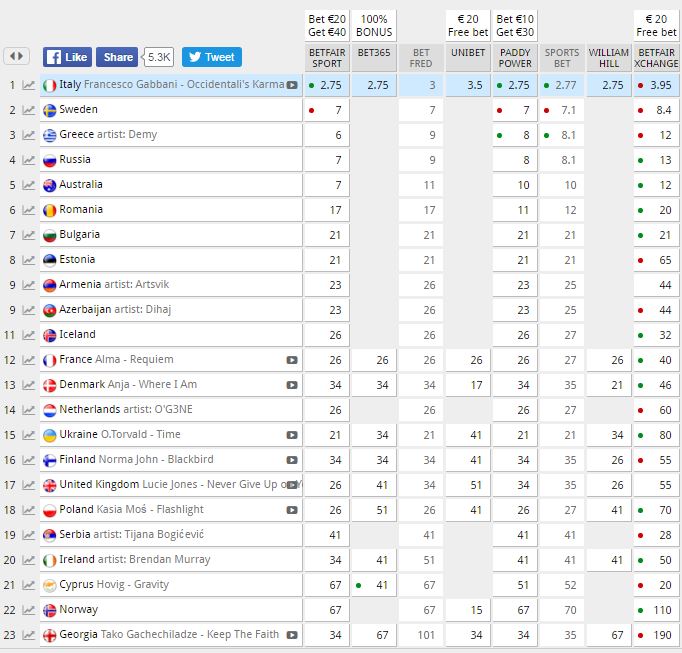Open the chart icon in Georgia's row

click(28, 635)
